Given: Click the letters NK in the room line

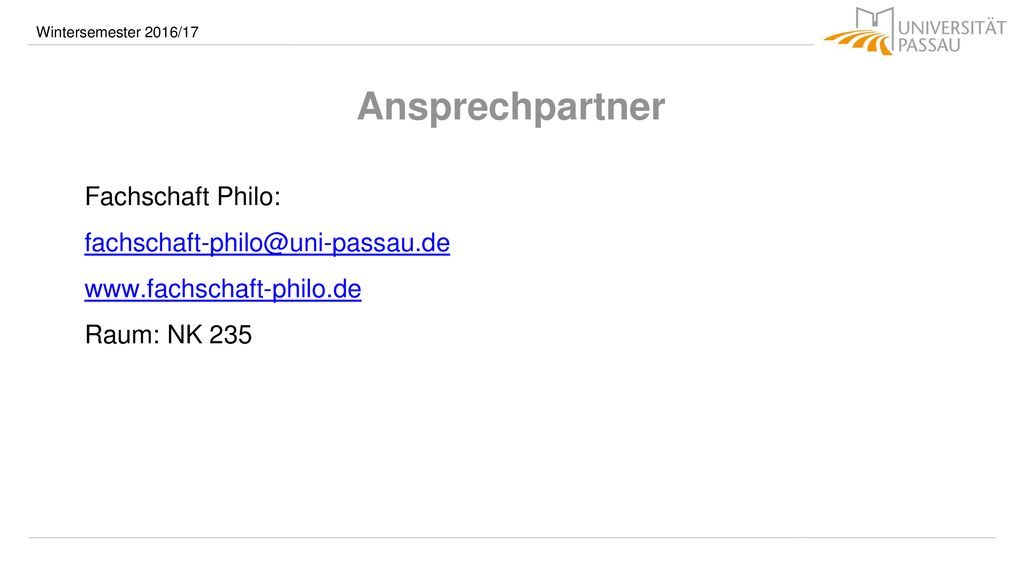Looking at the screenshot, I should point(184,335).
